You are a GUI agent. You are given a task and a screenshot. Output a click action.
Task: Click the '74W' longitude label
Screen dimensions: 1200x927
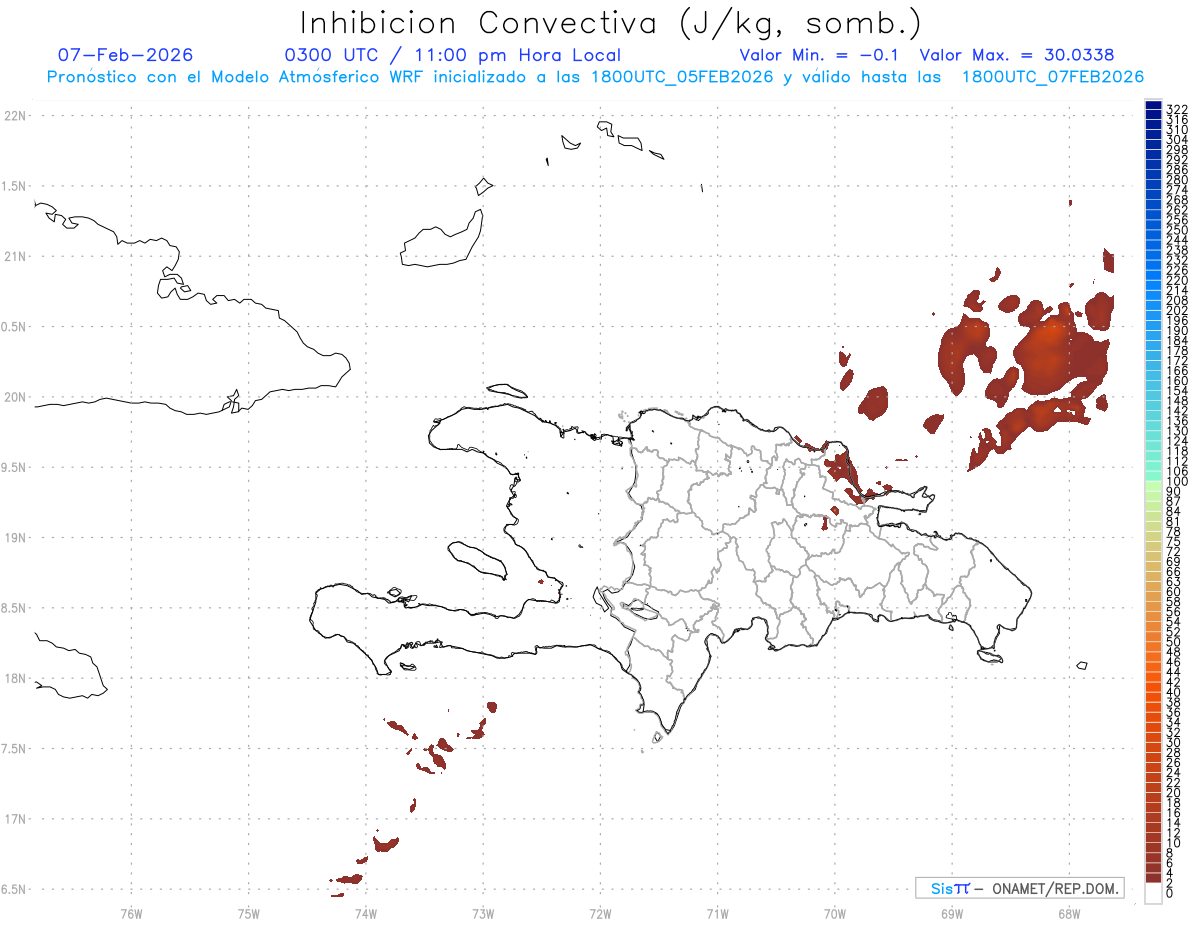point(366,912)
